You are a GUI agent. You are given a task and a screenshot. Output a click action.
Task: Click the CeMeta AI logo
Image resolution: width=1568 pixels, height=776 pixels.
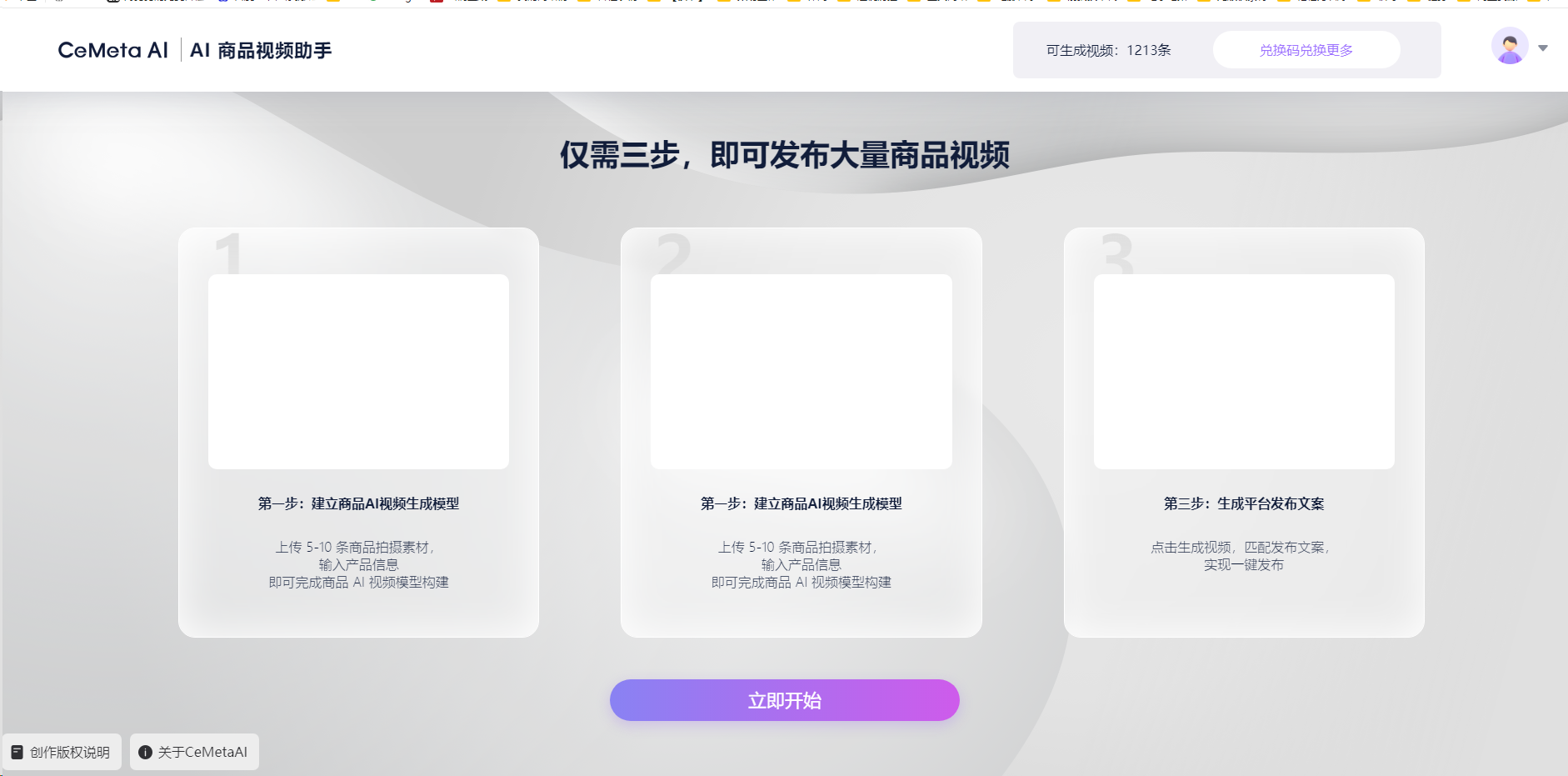tap(112, 51)
